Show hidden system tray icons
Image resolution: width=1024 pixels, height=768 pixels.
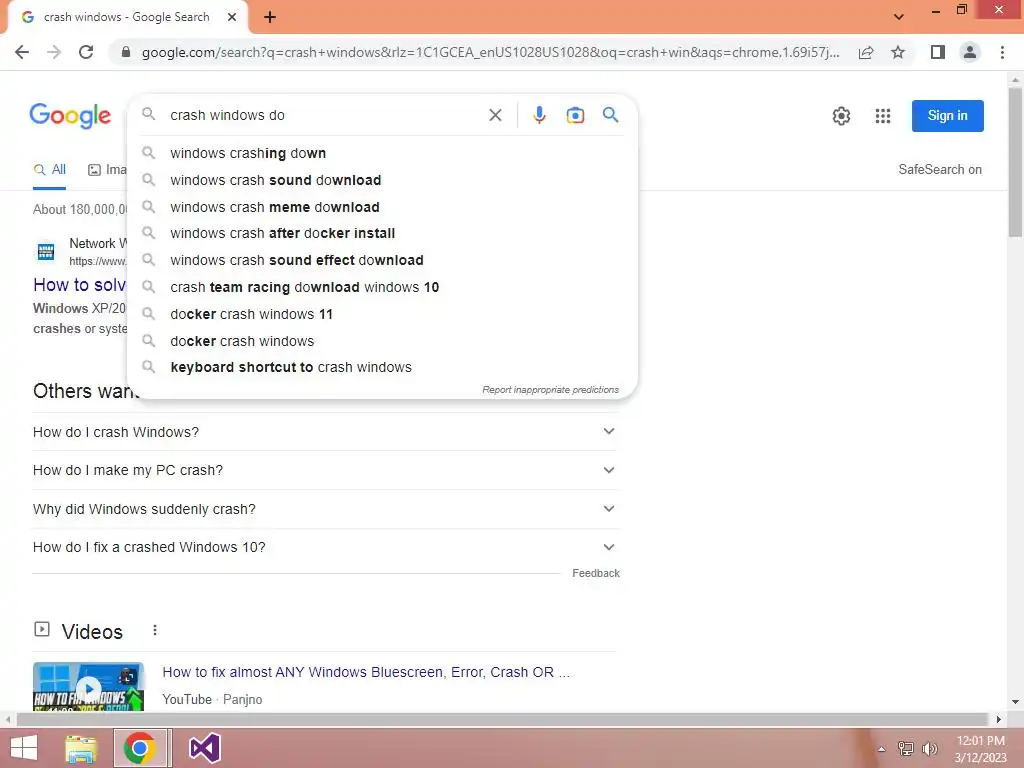(x=882, y=749)
